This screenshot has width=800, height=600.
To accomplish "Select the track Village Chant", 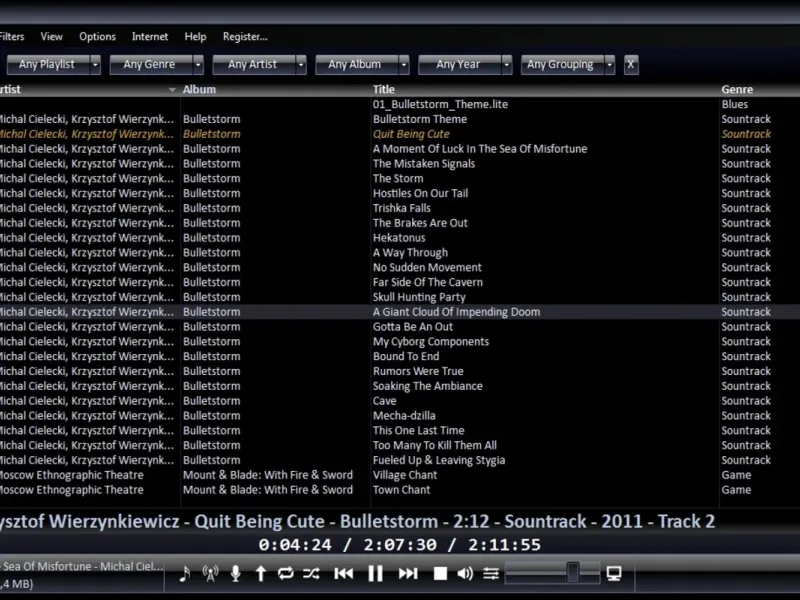I will [x=405, y=475].
